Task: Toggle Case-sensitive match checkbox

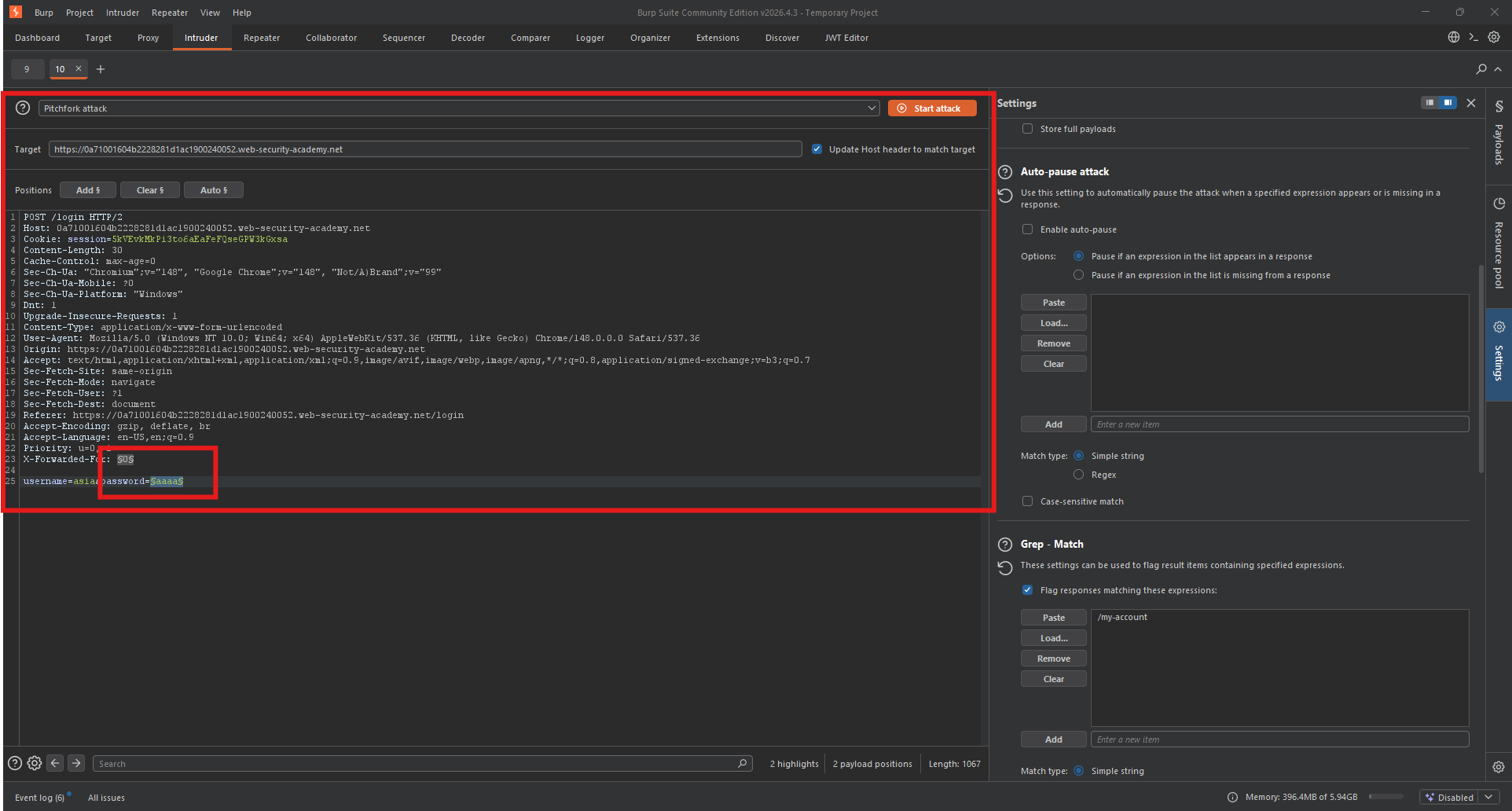Action: [x=1027, y=501]
